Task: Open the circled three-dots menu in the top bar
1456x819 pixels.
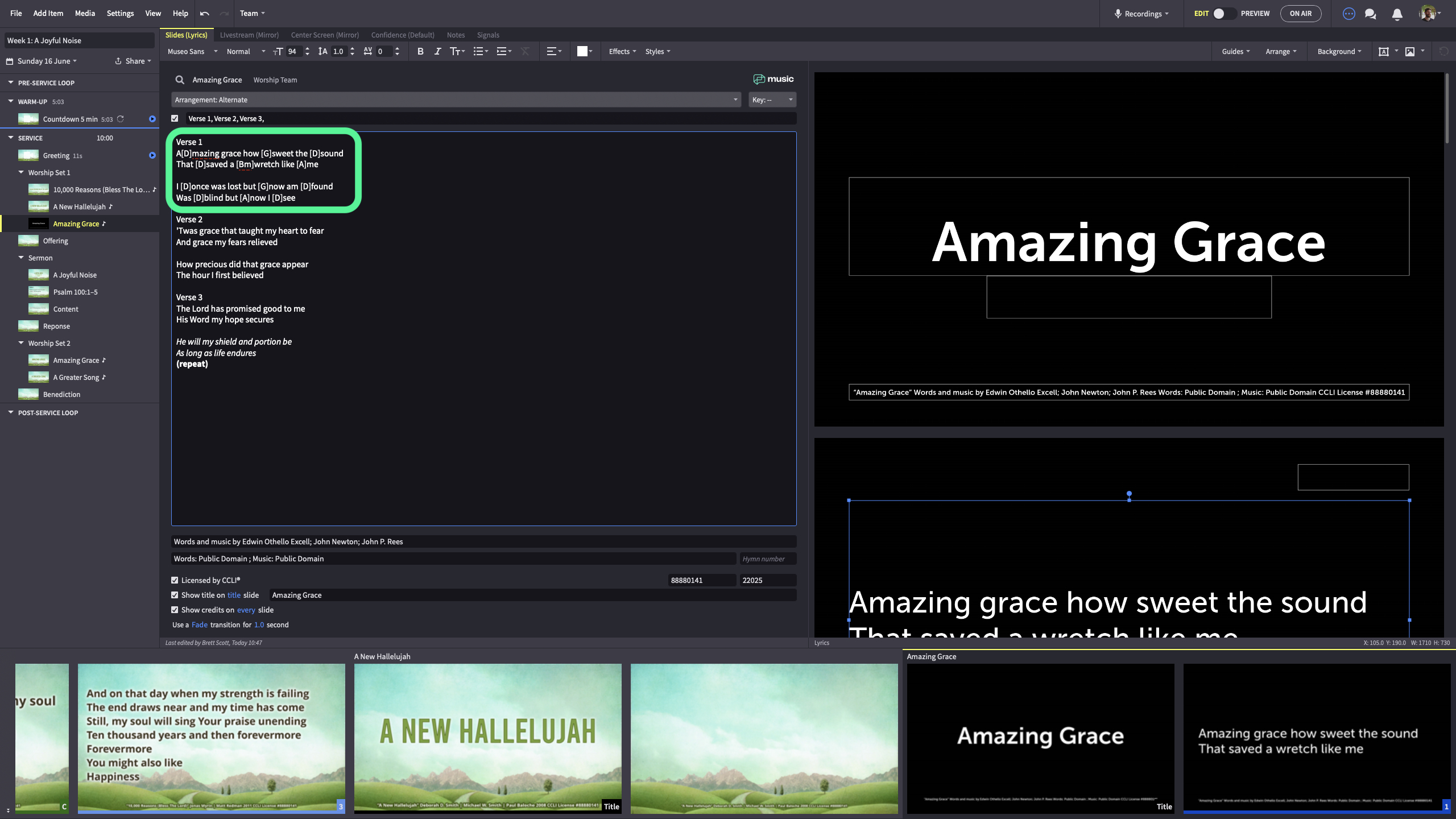Action: point(1349,14)
